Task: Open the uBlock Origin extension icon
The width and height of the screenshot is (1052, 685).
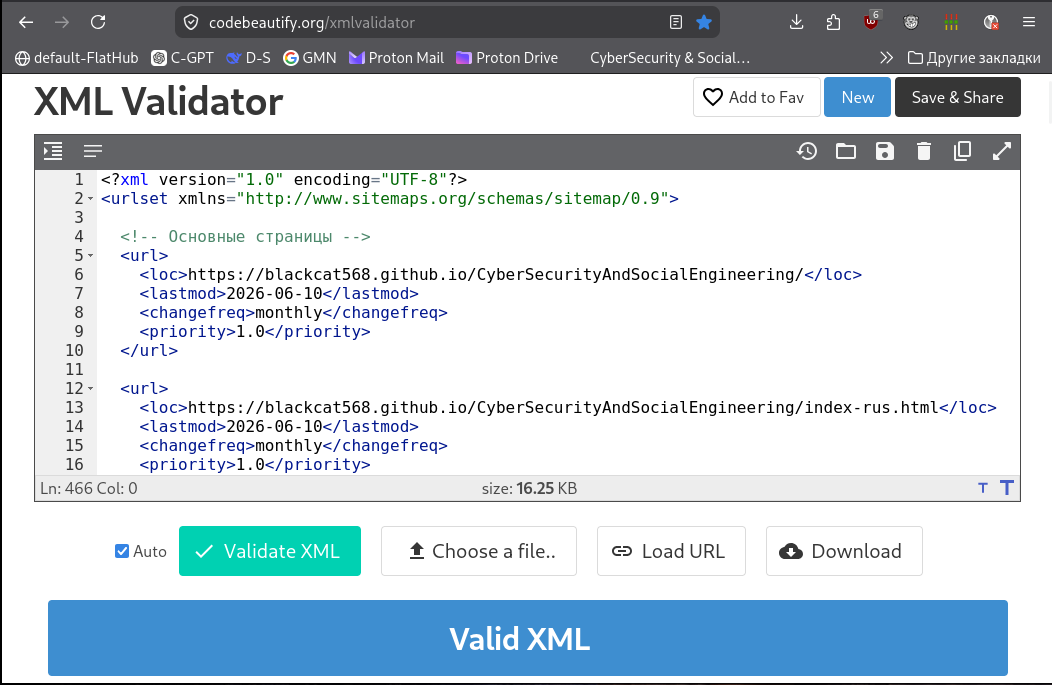Action: [x=871, y=22]
